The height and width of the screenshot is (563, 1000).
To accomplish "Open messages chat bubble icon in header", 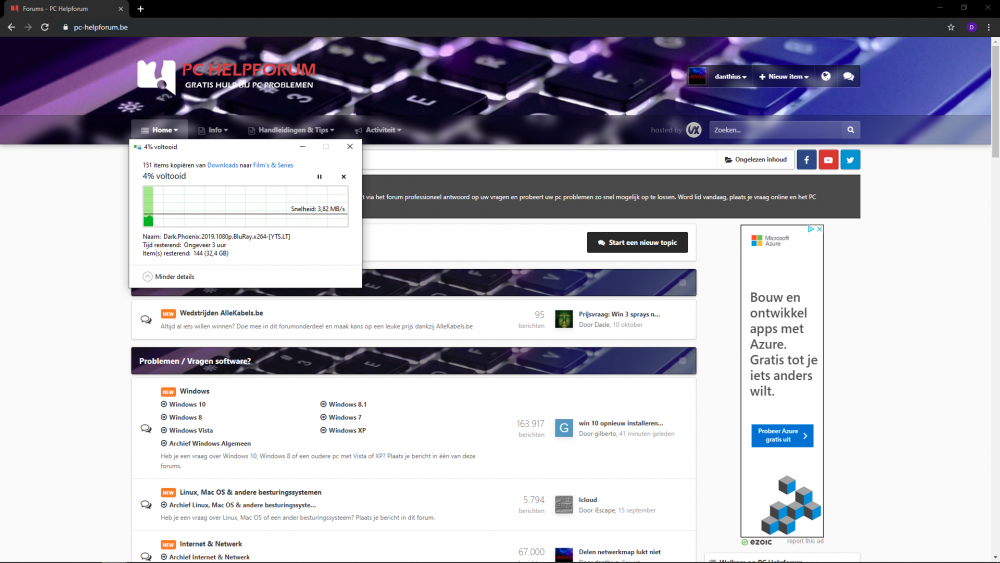I will pos(848,77).
